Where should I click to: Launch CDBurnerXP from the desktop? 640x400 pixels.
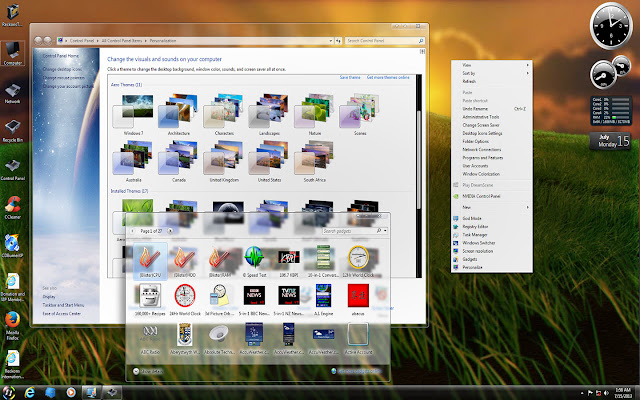tap(12, 246)
